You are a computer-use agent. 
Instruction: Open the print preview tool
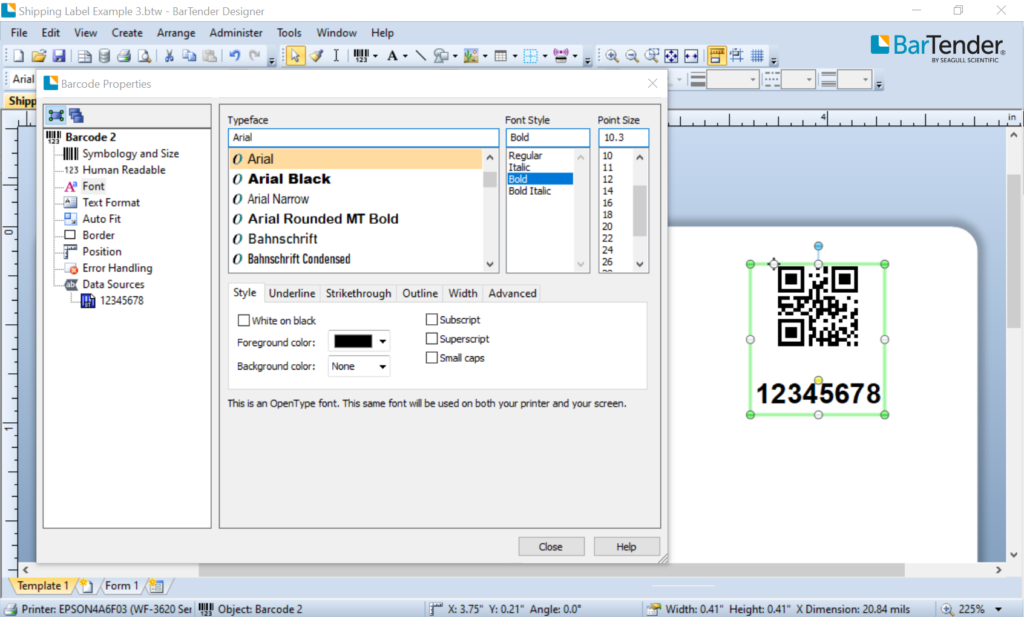144,57
